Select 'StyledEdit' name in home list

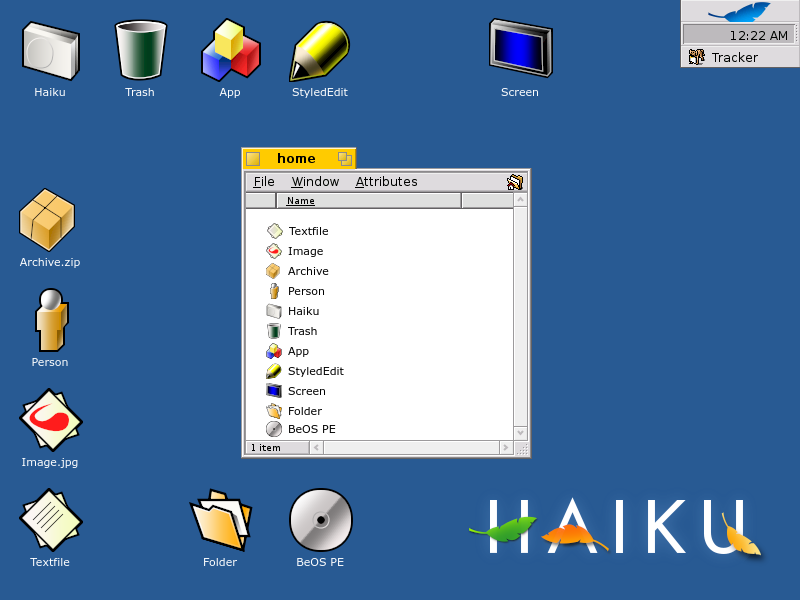[316, 371]
